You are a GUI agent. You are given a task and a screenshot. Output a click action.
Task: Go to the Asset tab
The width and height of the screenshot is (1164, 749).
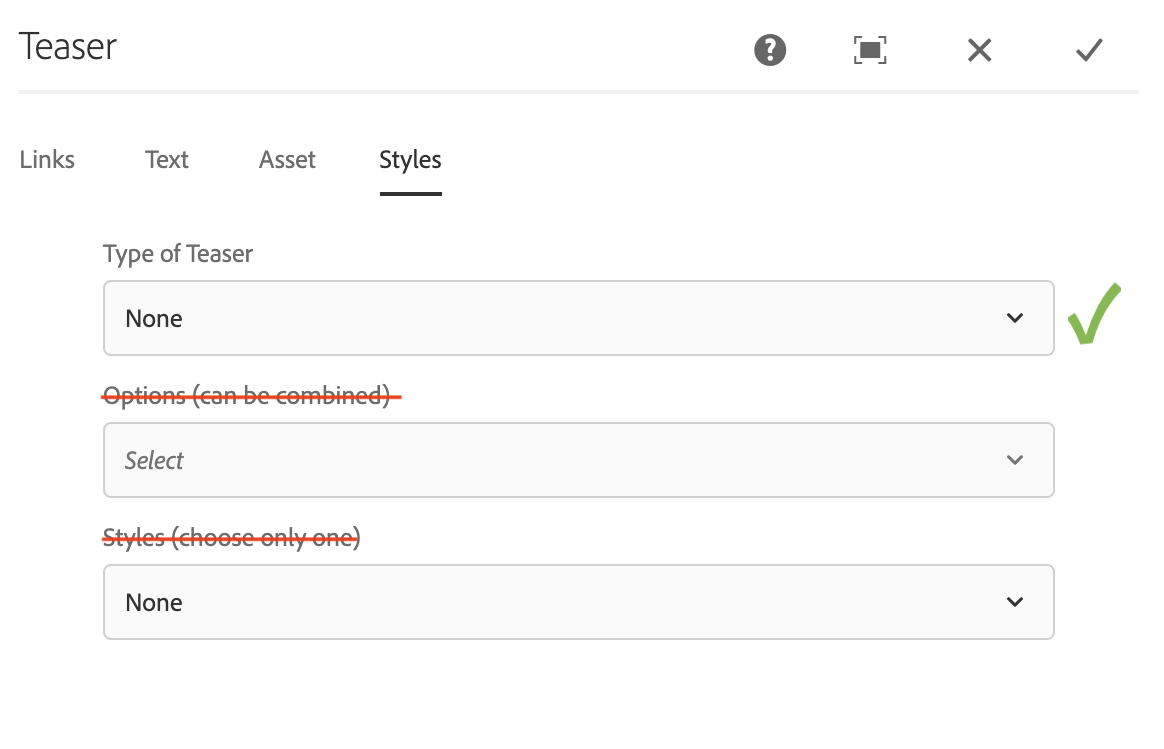(x=287, y=160)
